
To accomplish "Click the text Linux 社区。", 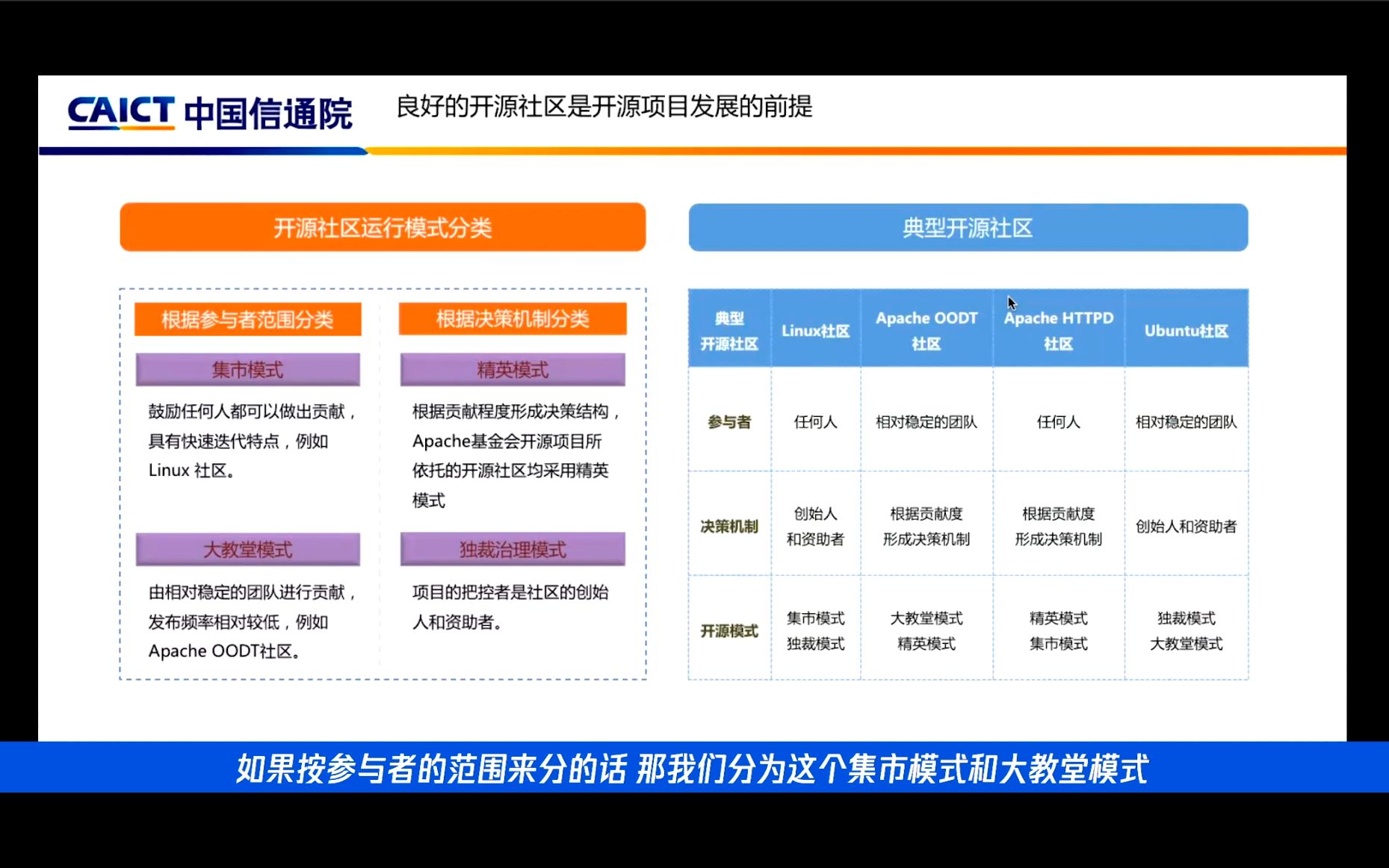I will point(191,471).
